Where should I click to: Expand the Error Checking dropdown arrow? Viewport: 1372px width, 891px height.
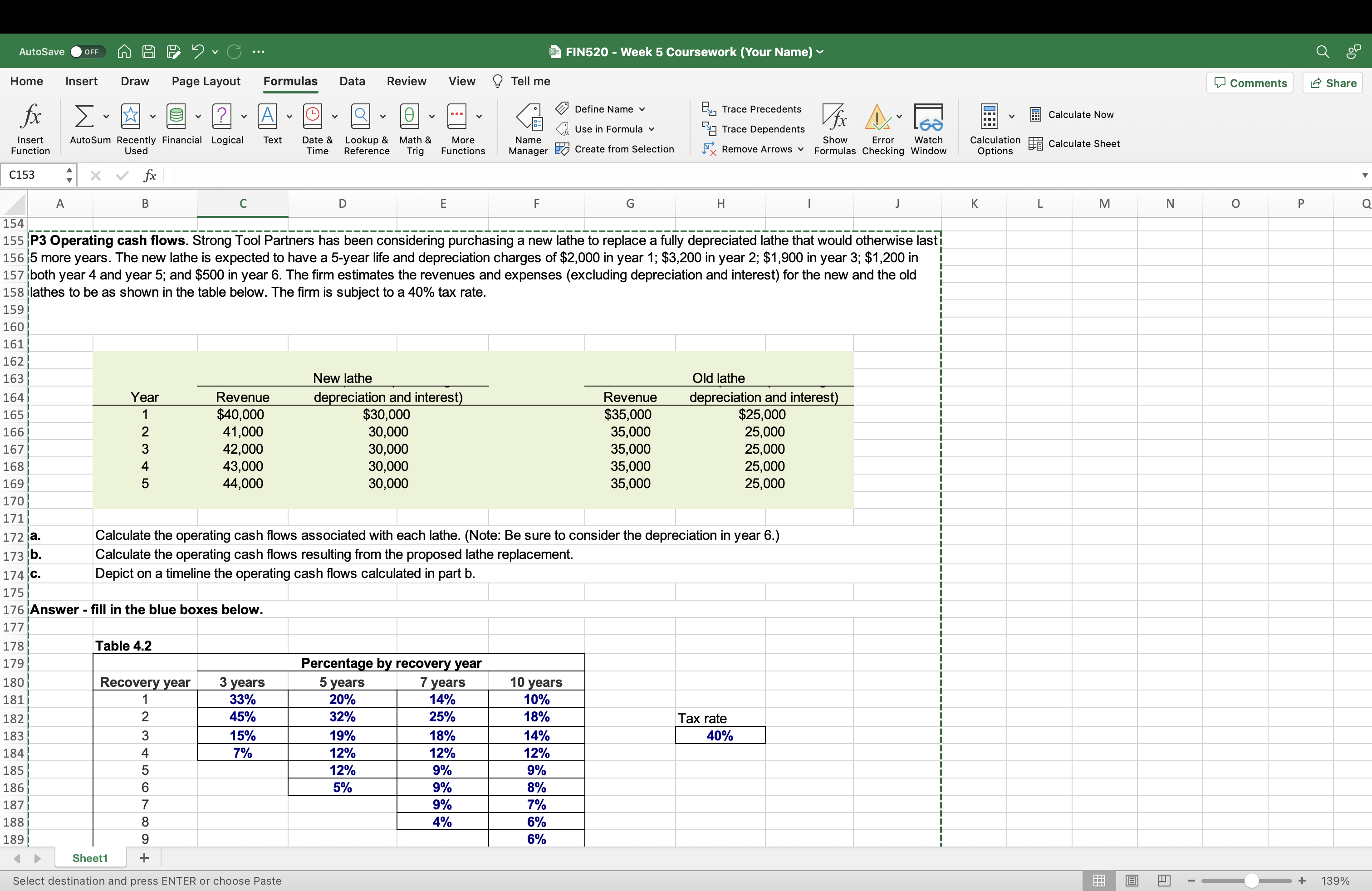point(899,117)
